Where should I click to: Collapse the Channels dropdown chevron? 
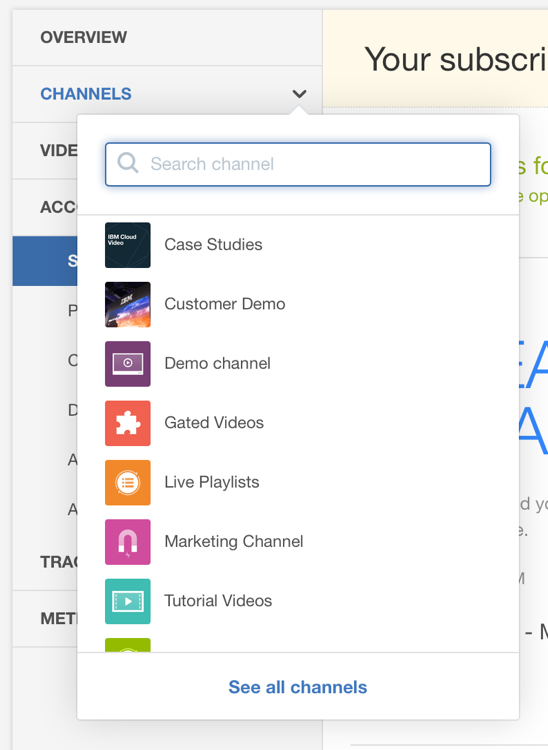click(299, 94)
